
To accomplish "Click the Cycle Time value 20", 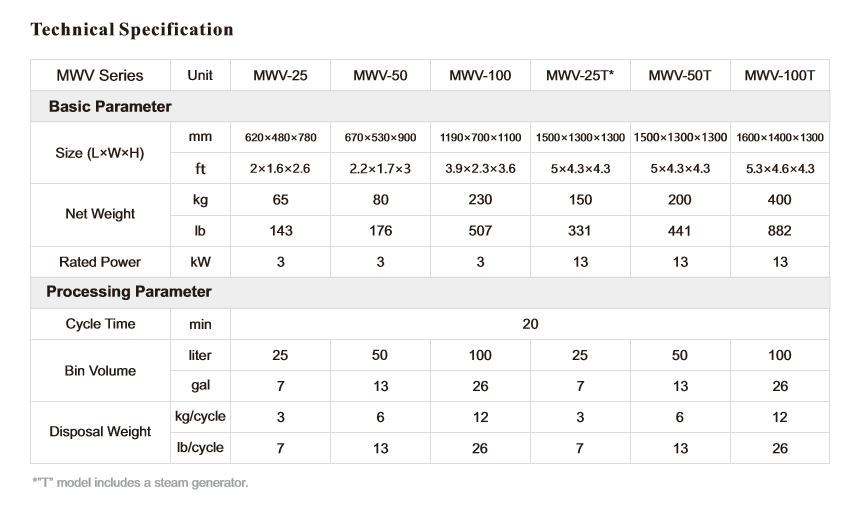I will point(530,324).
